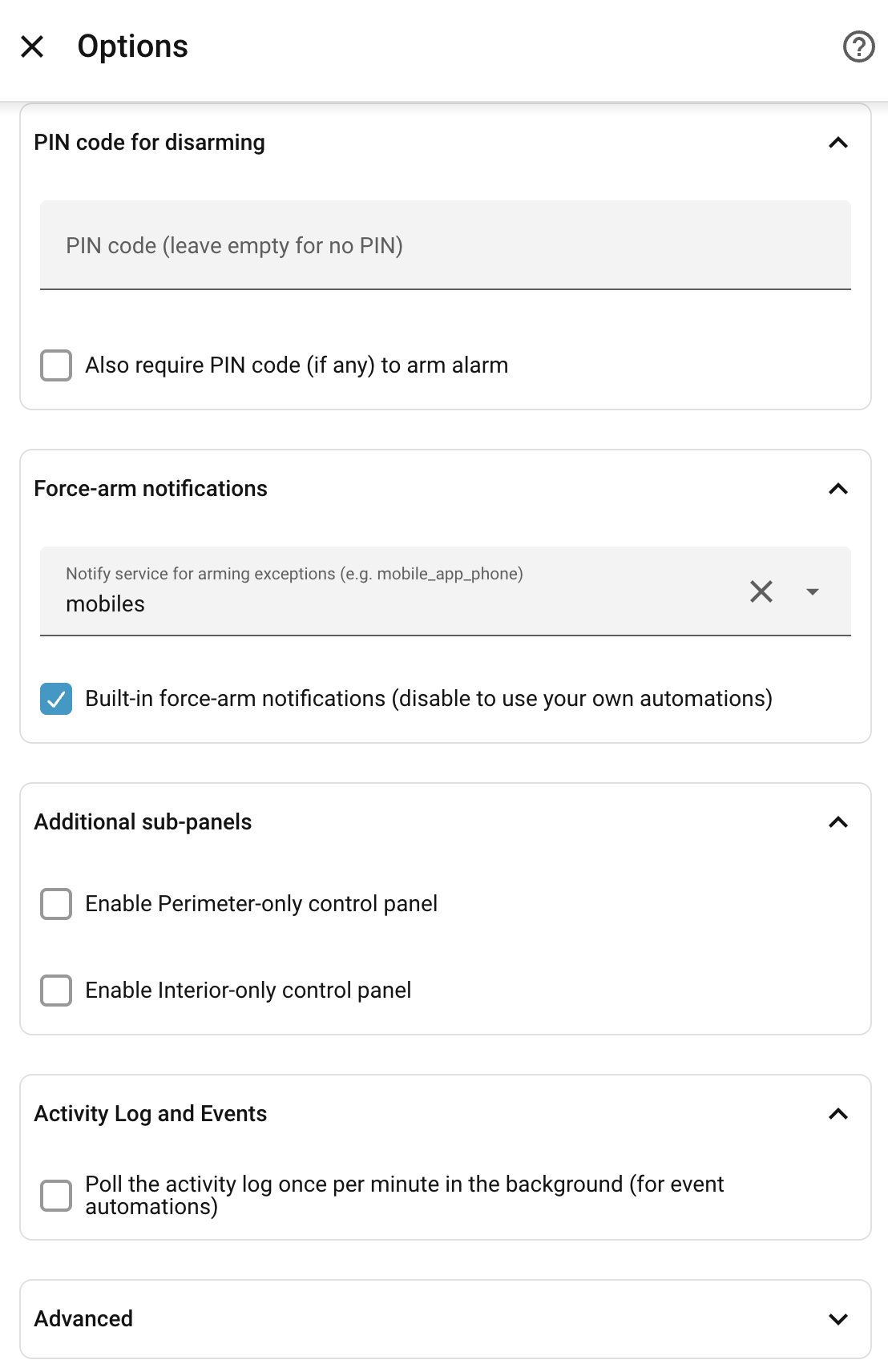Image resolution: width=888 pixels, height=1372 pixels.
Task: Collapse Additional sub-panels section
Action: point(838,822)
